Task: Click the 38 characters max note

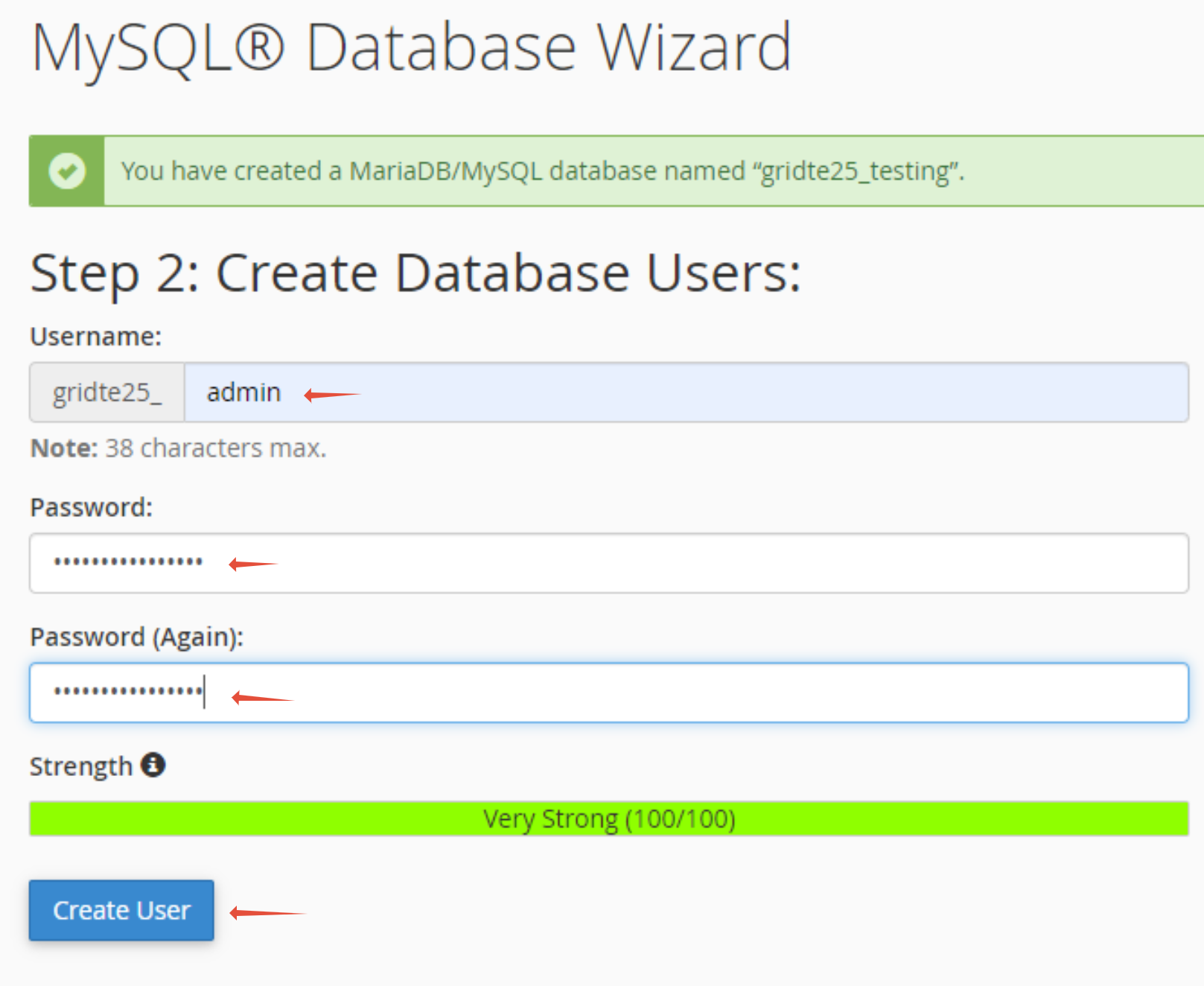Action: [178, 448]
